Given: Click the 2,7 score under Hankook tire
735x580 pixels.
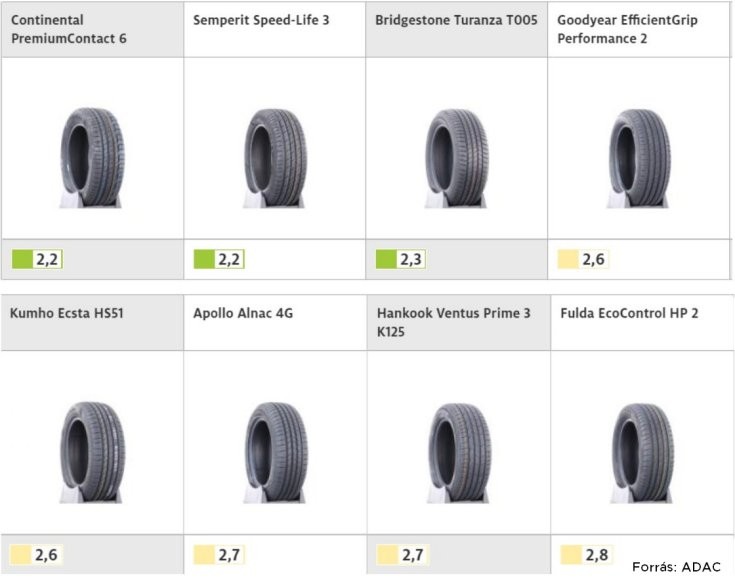Looking at the screenshot, I should (412, 555).
